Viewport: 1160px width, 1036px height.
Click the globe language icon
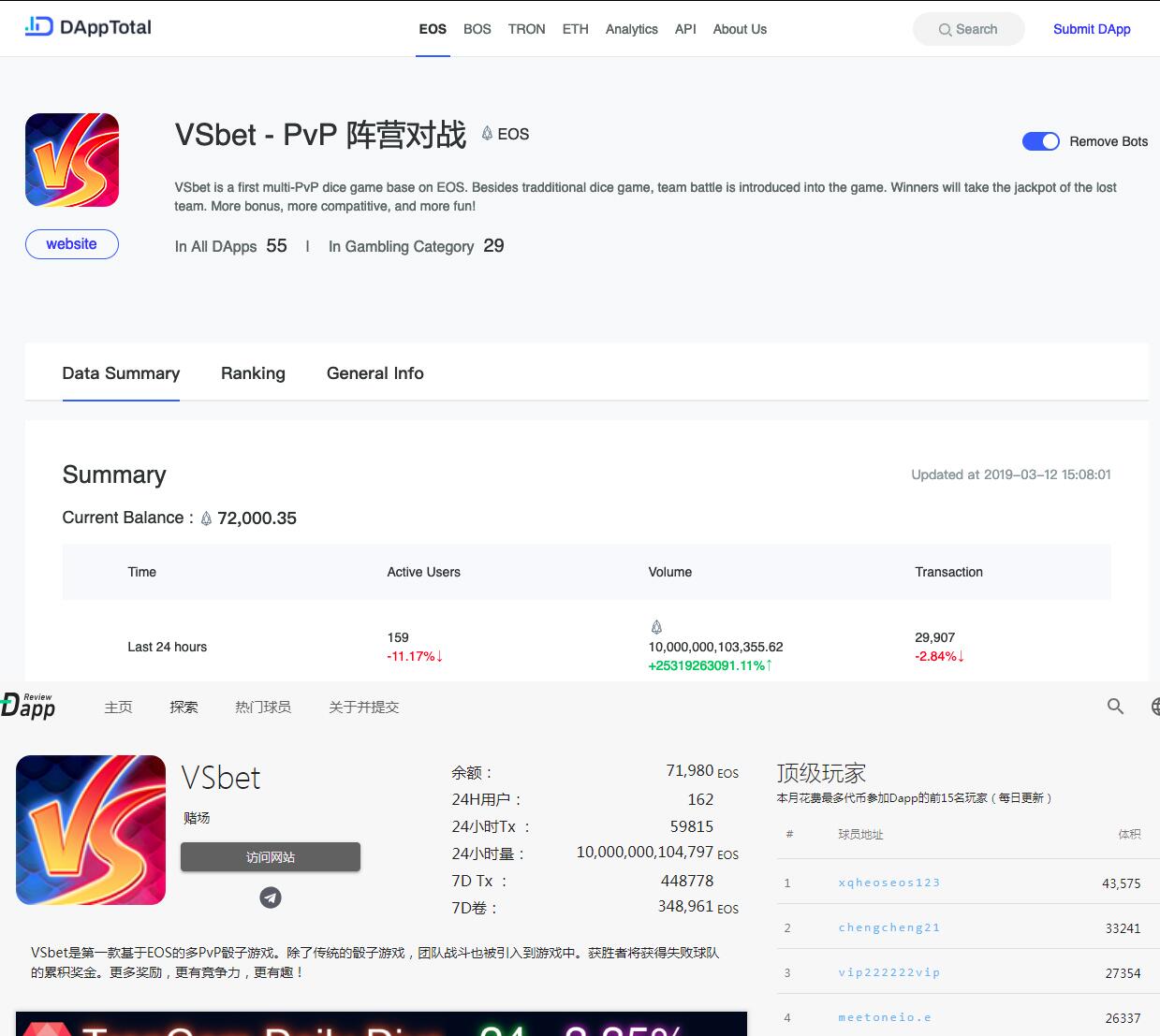pyautogui.click(x=1155, y=707)
